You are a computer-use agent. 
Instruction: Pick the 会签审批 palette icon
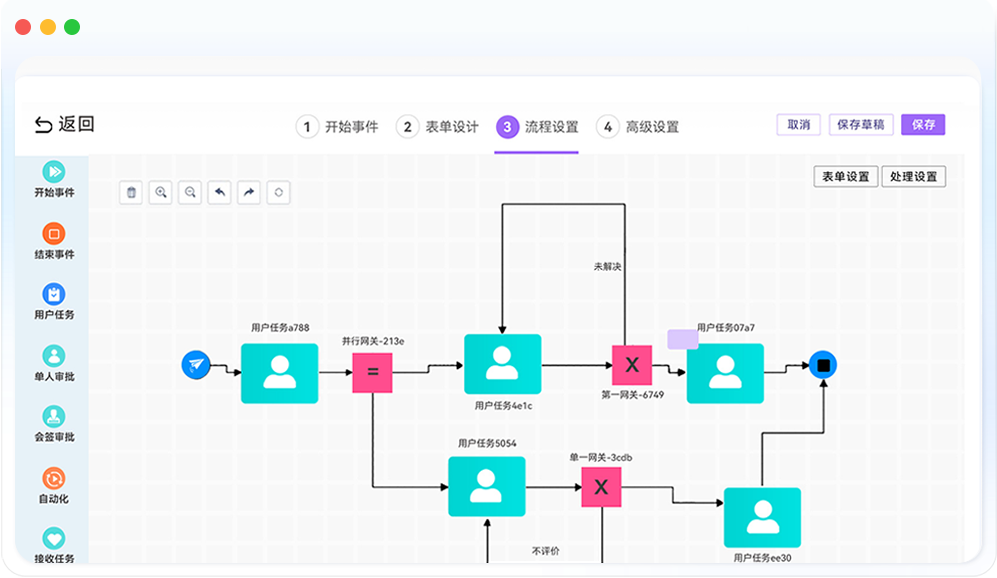(x=54, y=417)
